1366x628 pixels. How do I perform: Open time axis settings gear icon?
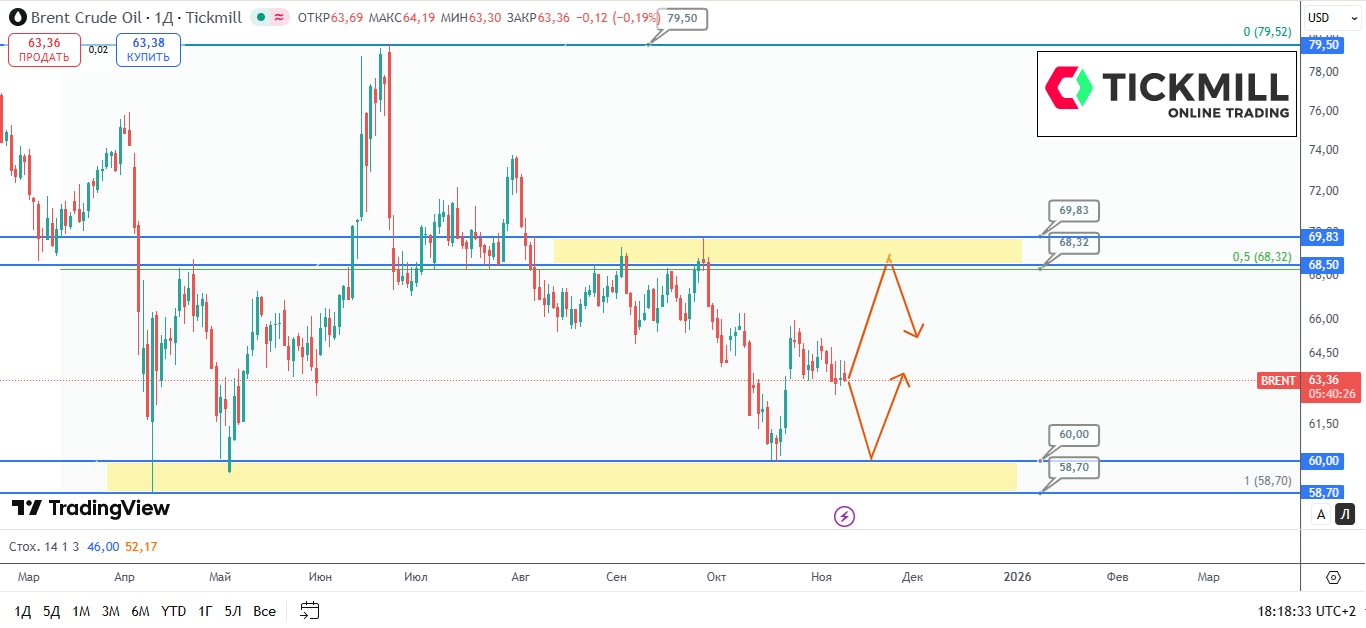[1333, 577]
